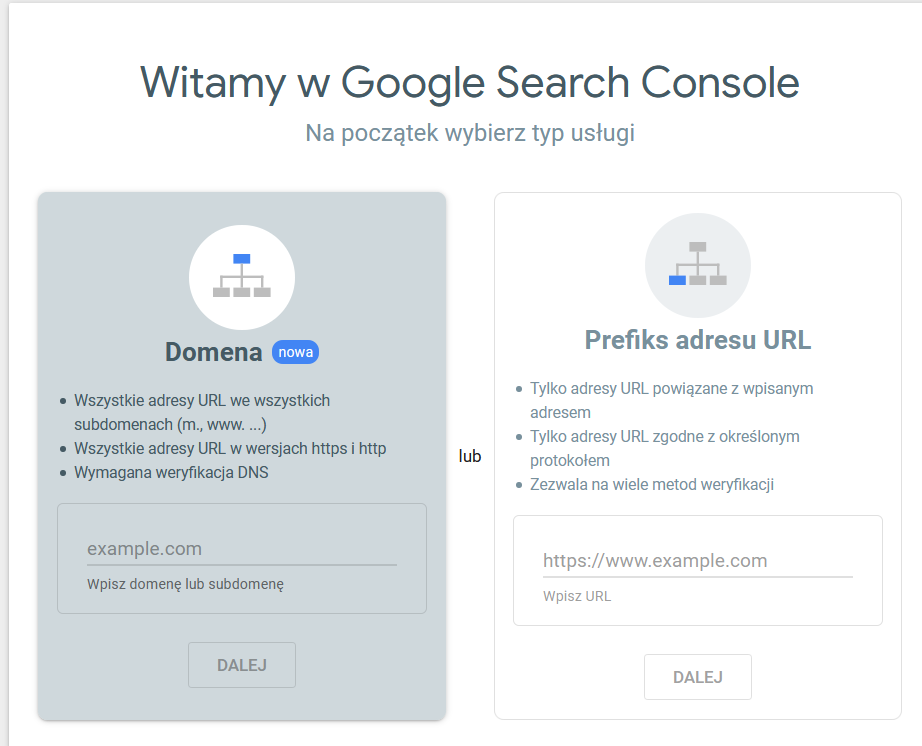This screenshot has height=746, width=922.
Task: Select the Domena heading
Action: click(x=213, y=352)
